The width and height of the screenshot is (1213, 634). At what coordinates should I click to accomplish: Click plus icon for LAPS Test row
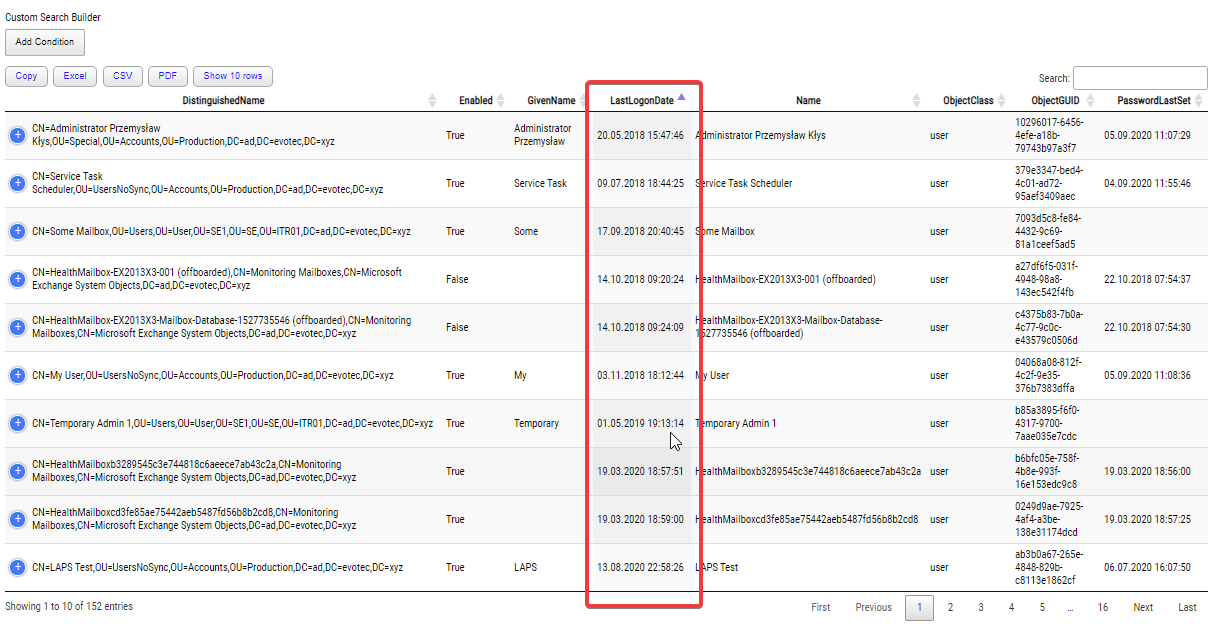pyautogui.click(x=17, y=567)
